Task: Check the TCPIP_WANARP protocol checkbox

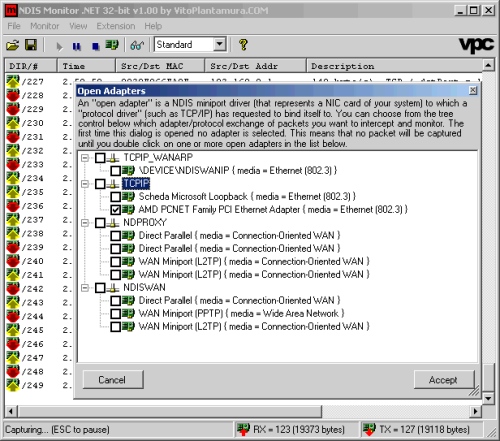Action: pos(100,158)
